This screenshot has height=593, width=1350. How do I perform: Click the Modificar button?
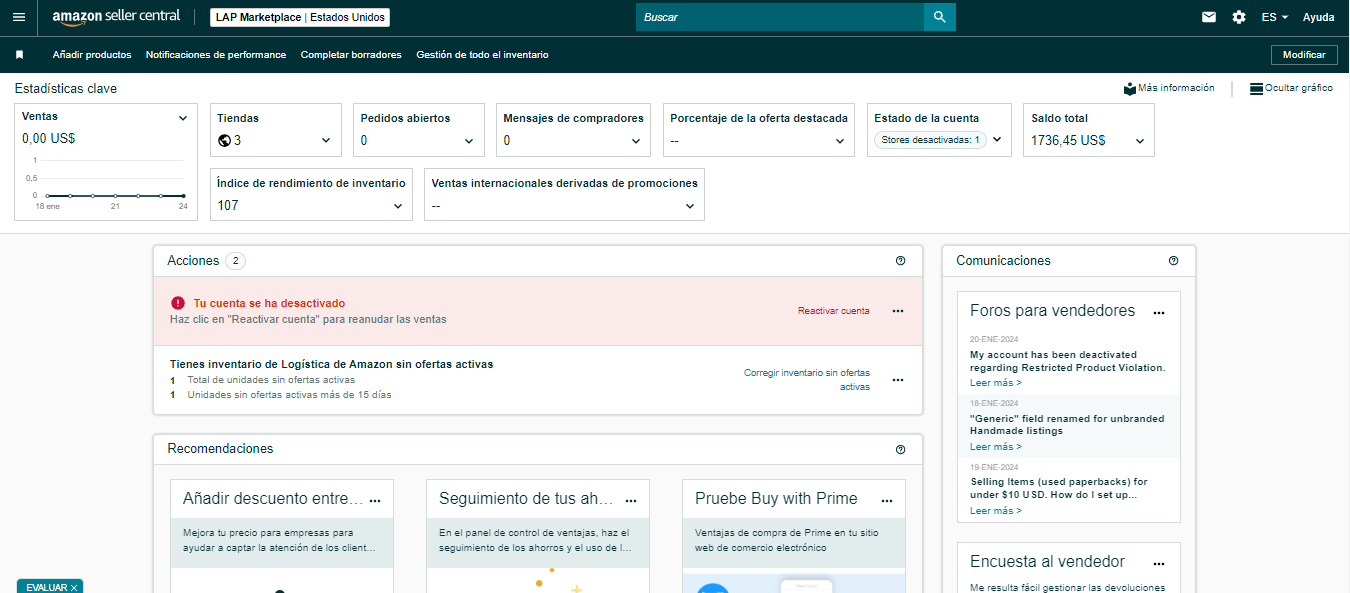pos(1304,55)
